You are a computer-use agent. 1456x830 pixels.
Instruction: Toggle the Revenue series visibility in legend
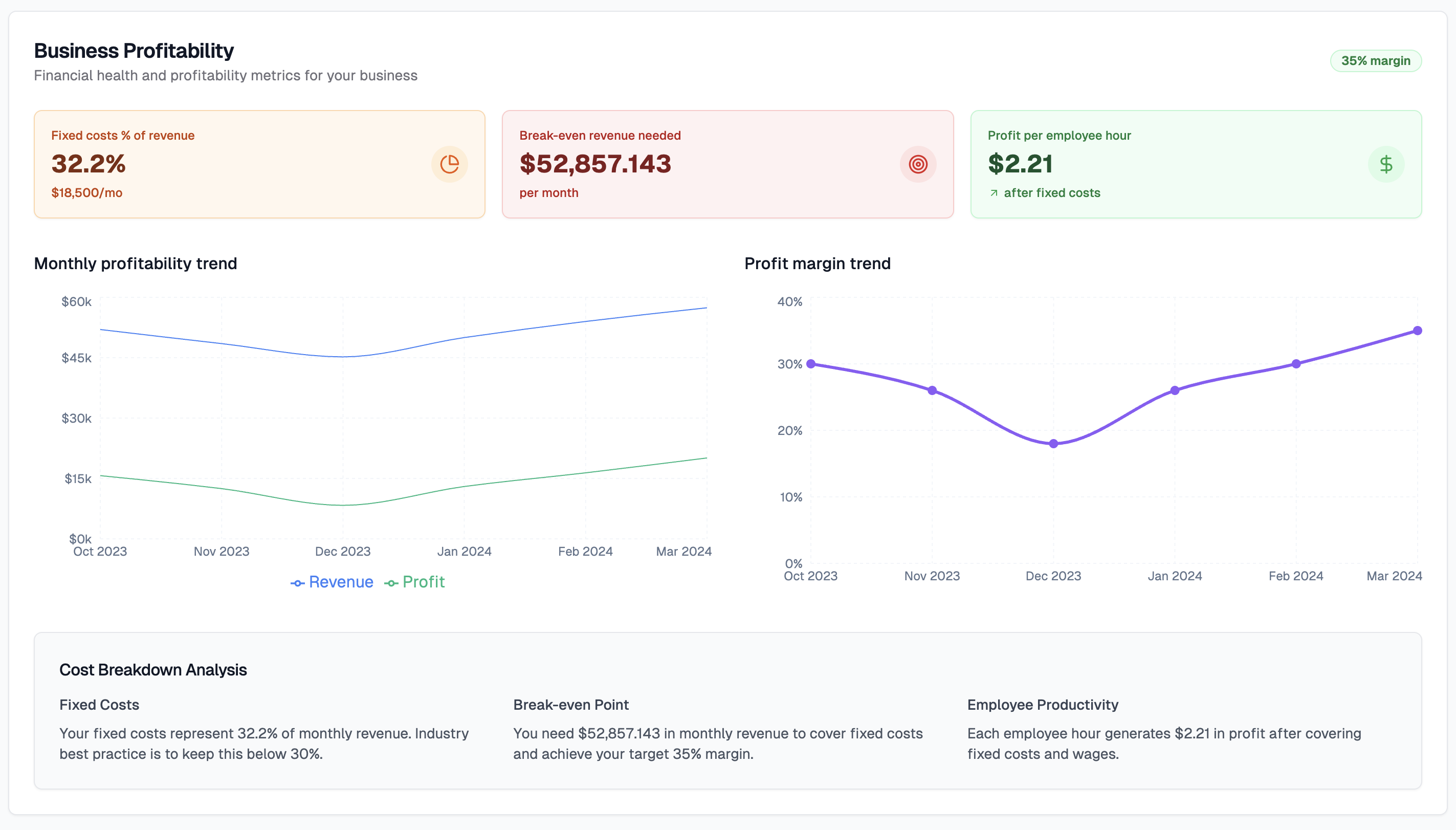pos(340,582)
